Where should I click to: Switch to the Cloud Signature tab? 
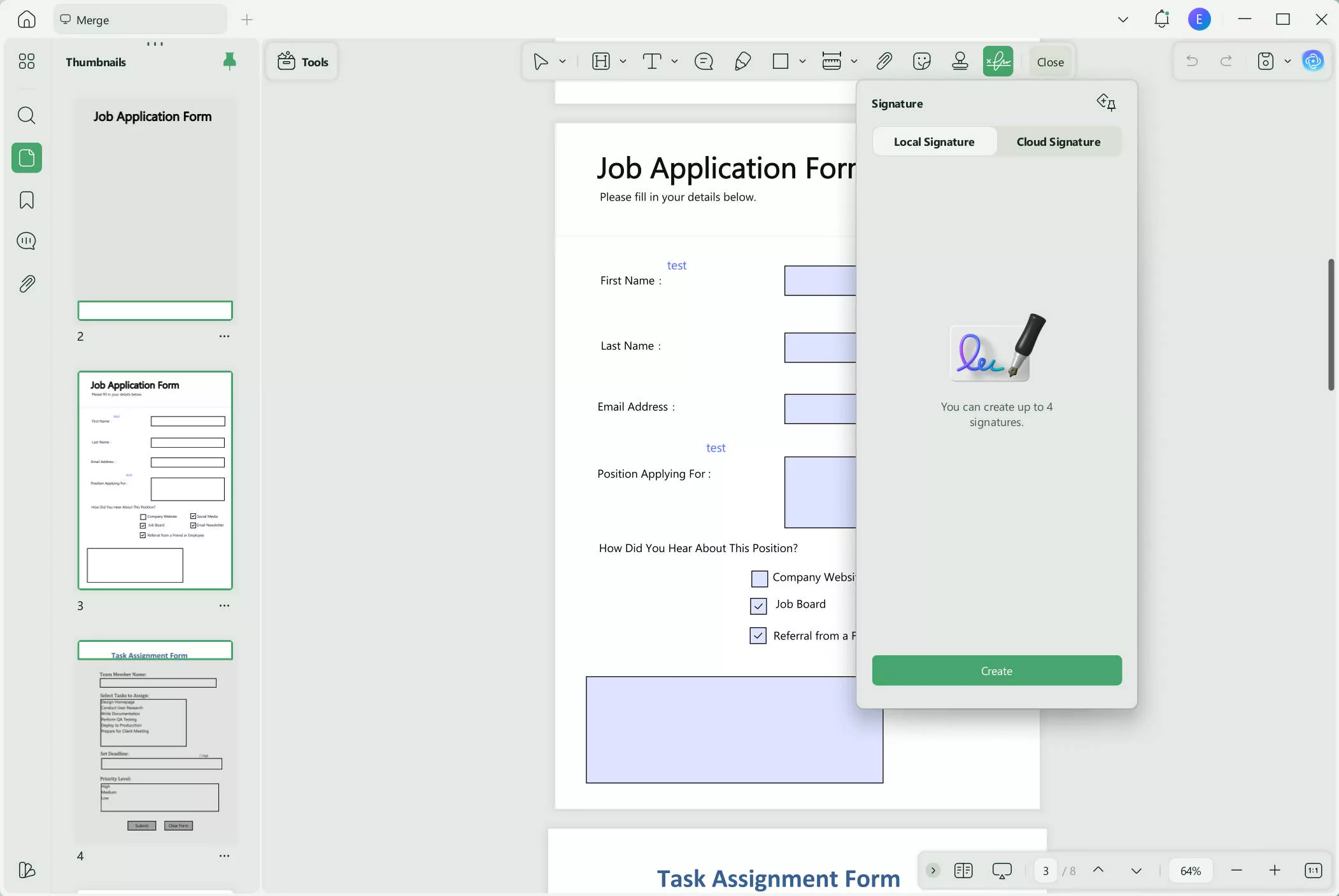(x=1058, y=142)
